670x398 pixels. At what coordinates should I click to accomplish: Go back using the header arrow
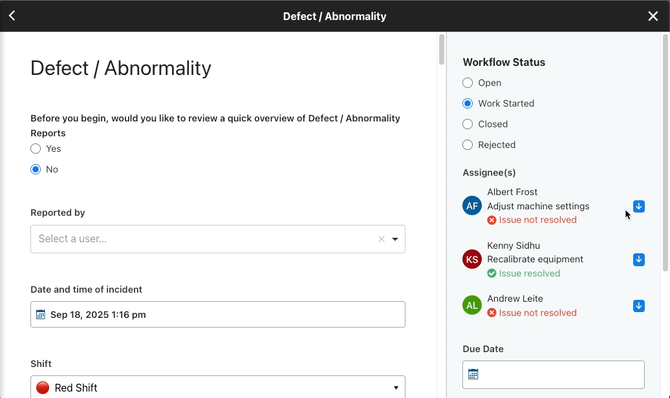pyautogui.click(x=12, y=16)
